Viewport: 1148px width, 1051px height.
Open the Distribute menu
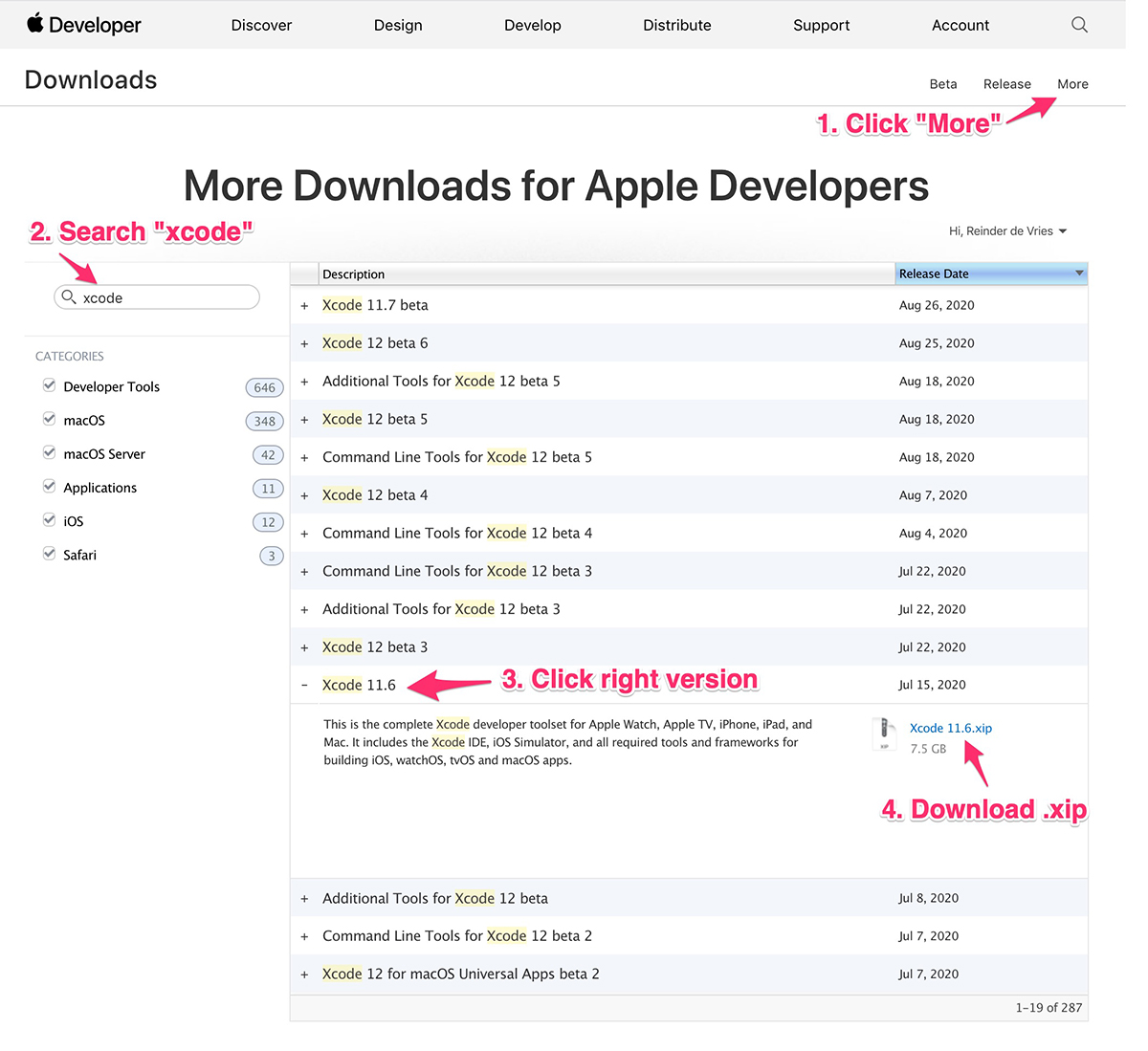pos(677,25)
